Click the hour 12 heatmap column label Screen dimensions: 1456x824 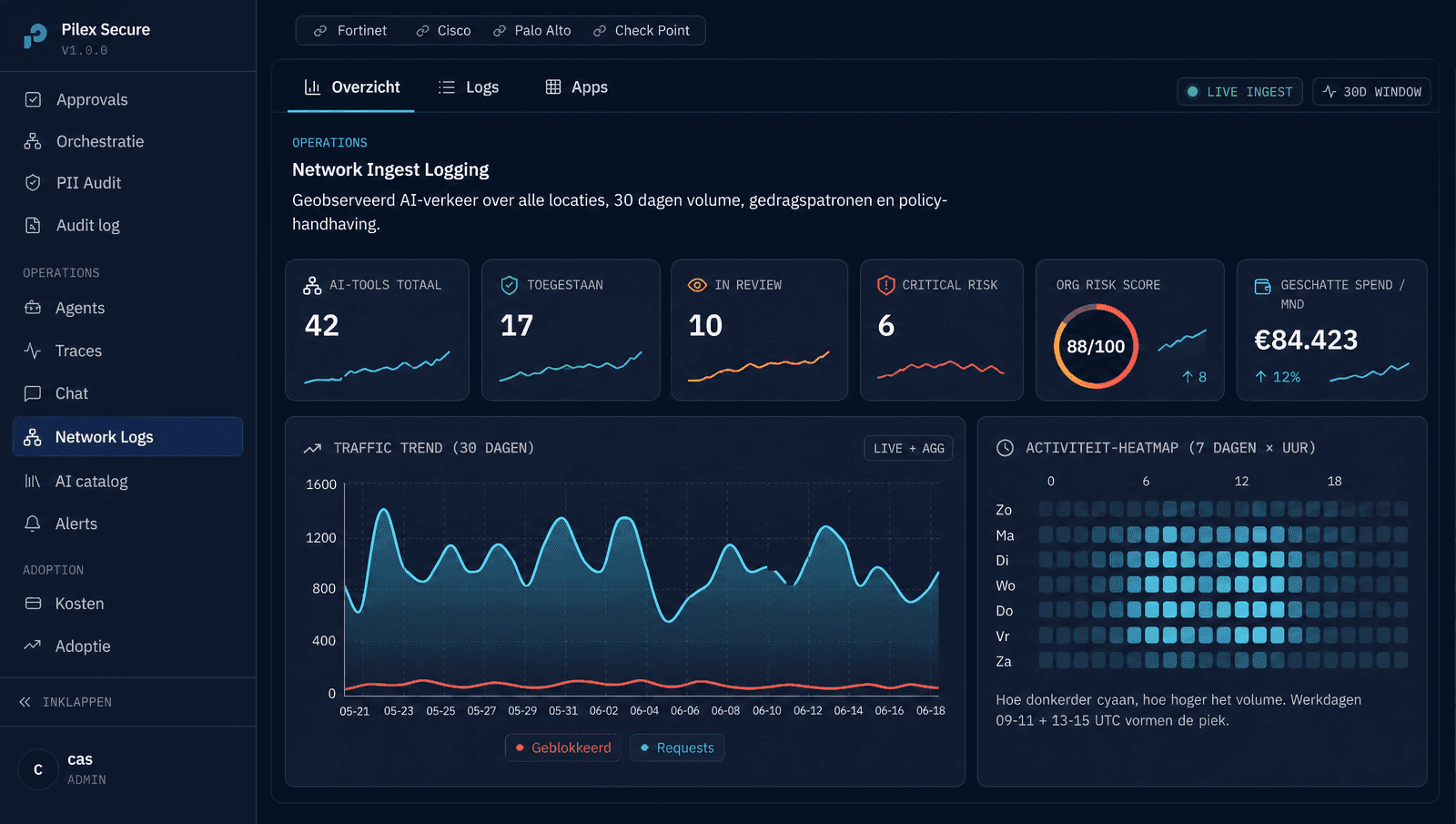pyautogui.click(x=1241, y=481)
